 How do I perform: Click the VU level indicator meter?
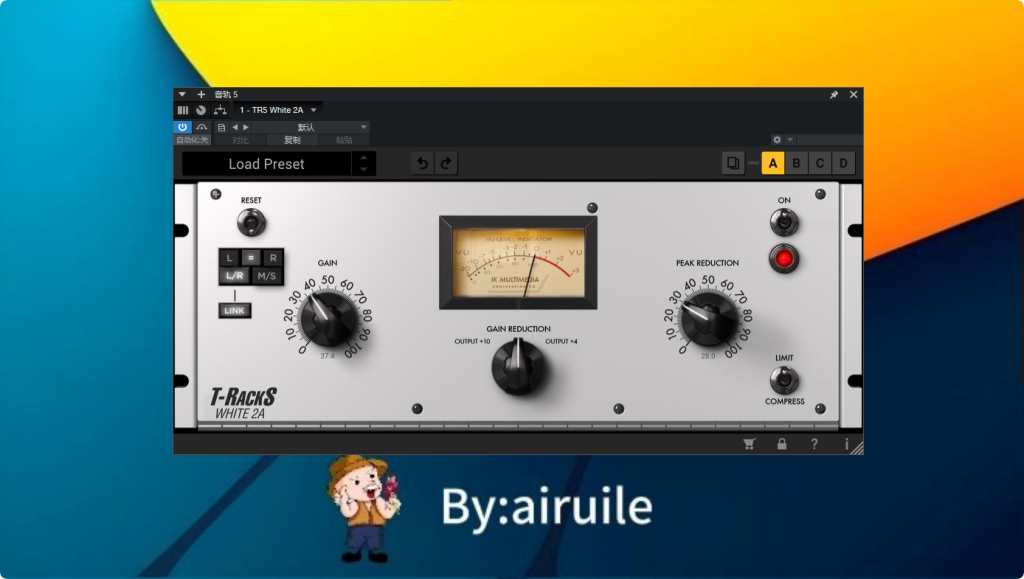click(519, 262)
